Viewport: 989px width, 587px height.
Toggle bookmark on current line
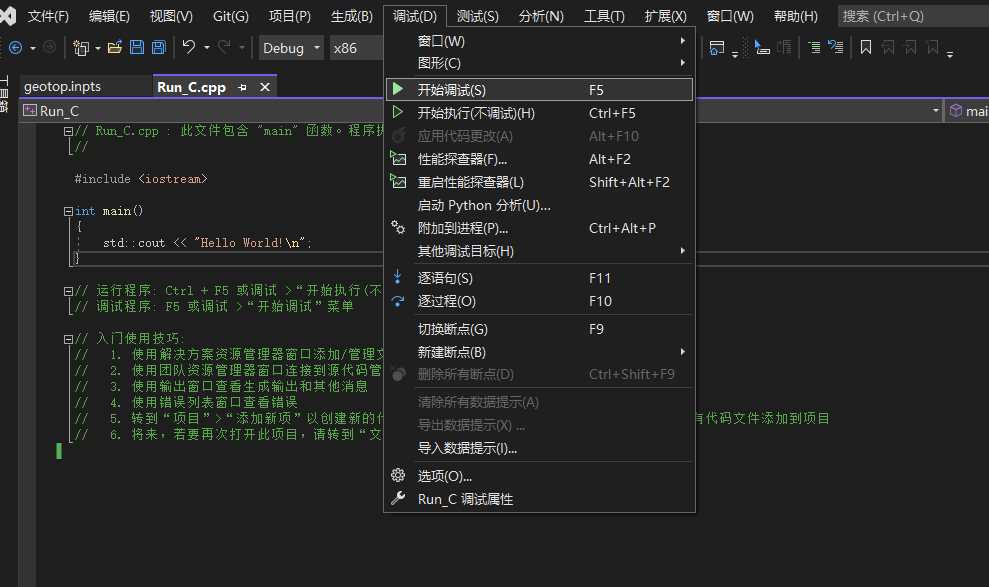coord(866,47)
